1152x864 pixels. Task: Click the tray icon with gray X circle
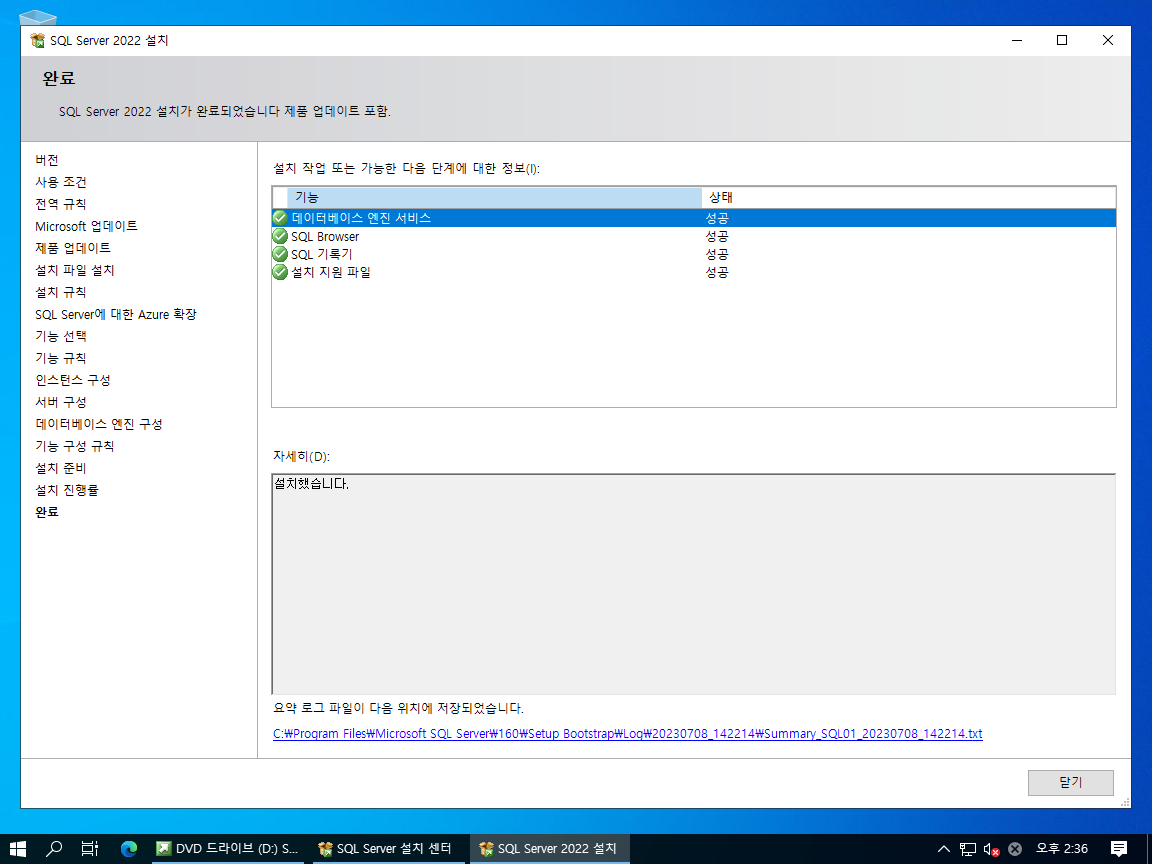click(1015, 849)
